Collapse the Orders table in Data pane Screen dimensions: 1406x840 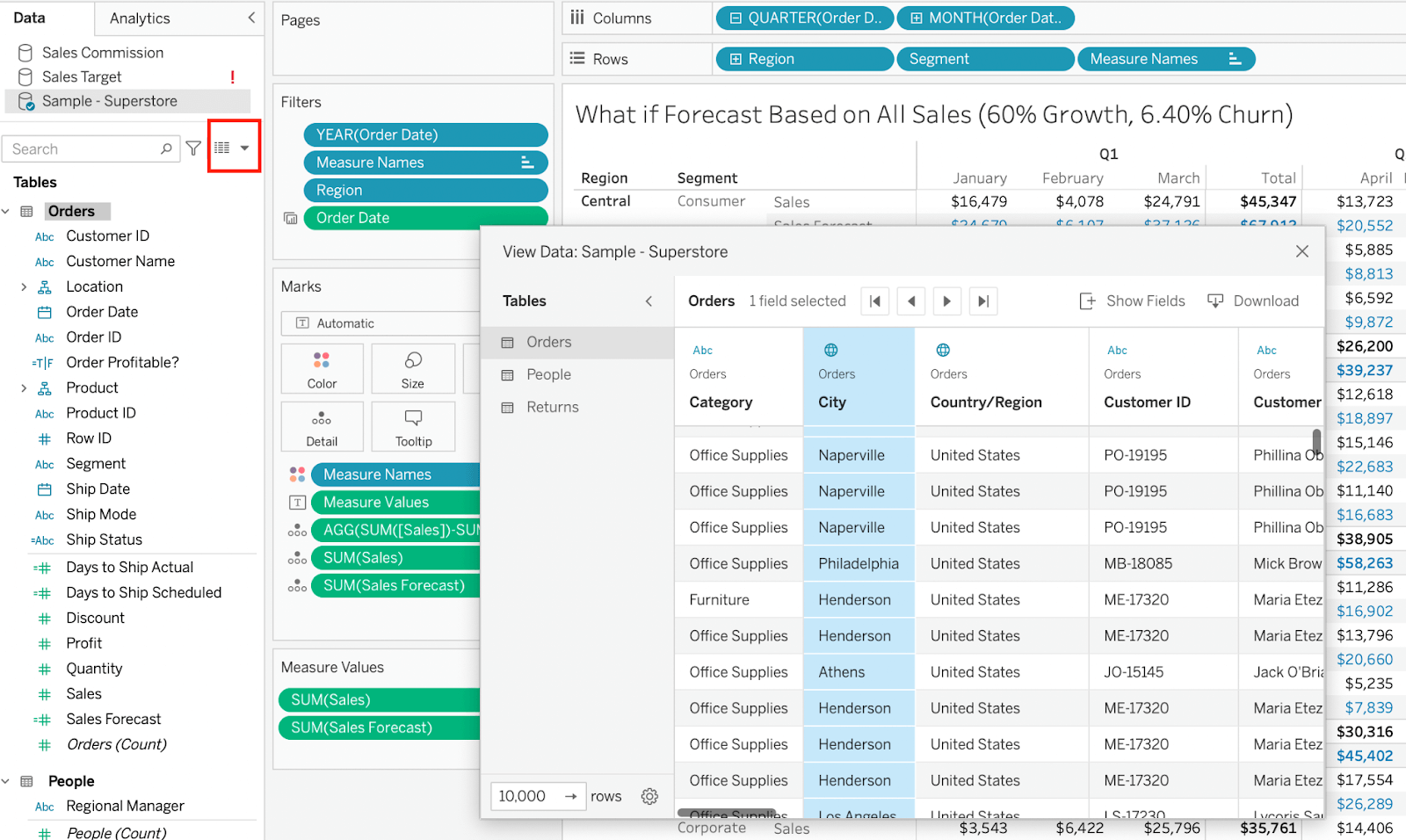coord(6,212)
